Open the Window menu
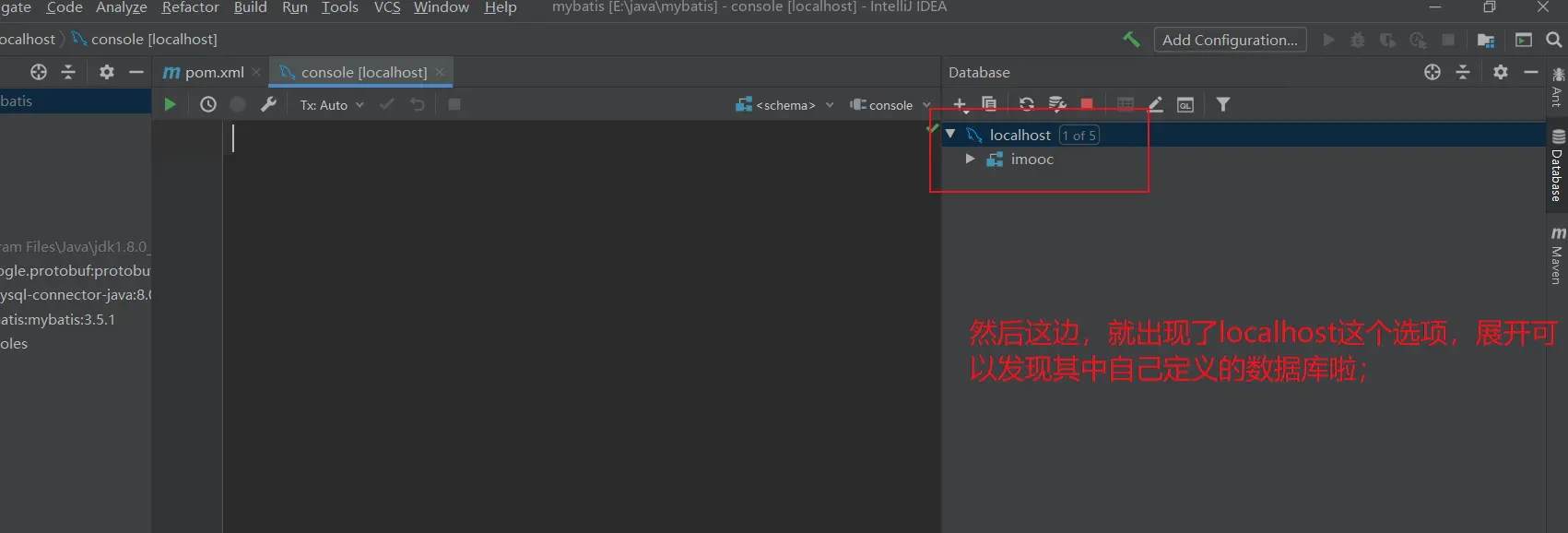The width and height of the screenshot is (1568, 533). [442, 7]
